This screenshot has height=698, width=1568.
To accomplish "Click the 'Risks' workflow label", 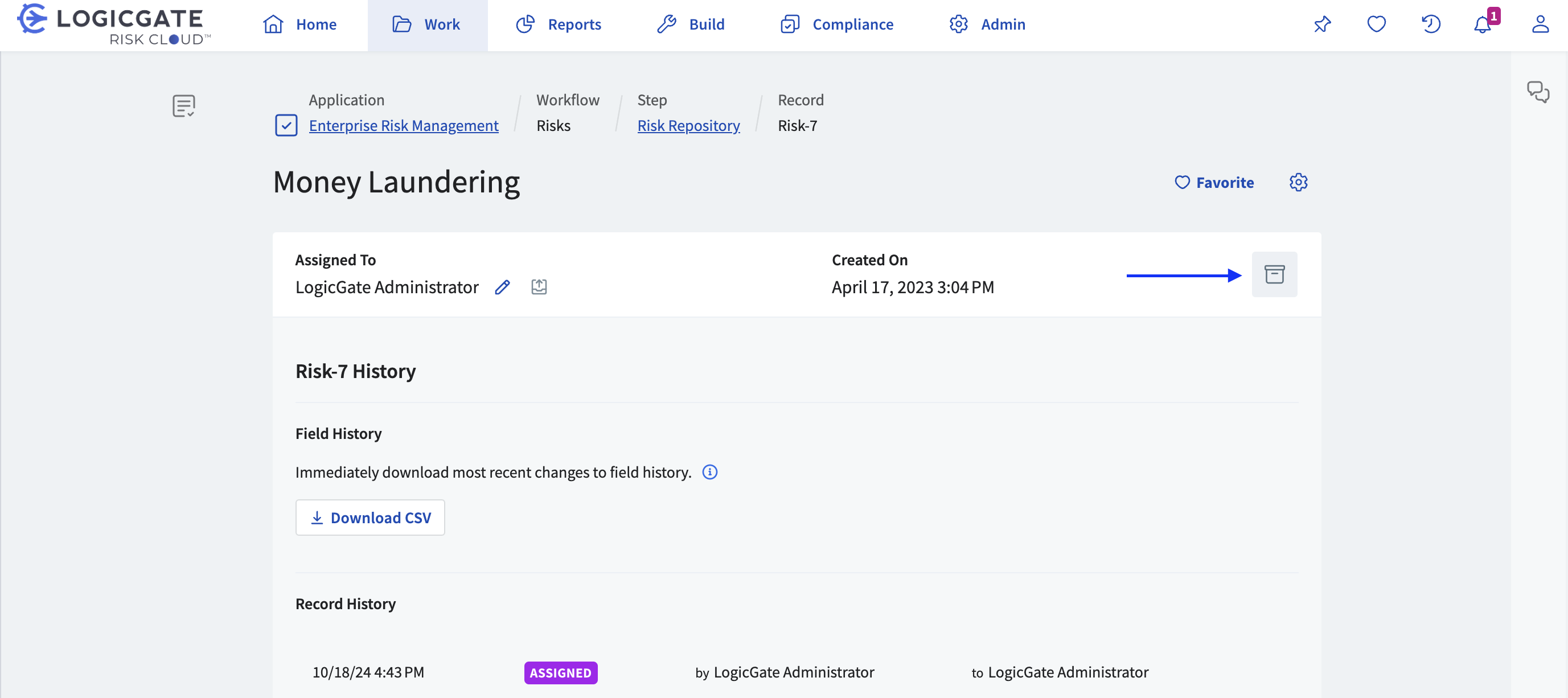I will [553, 125].
